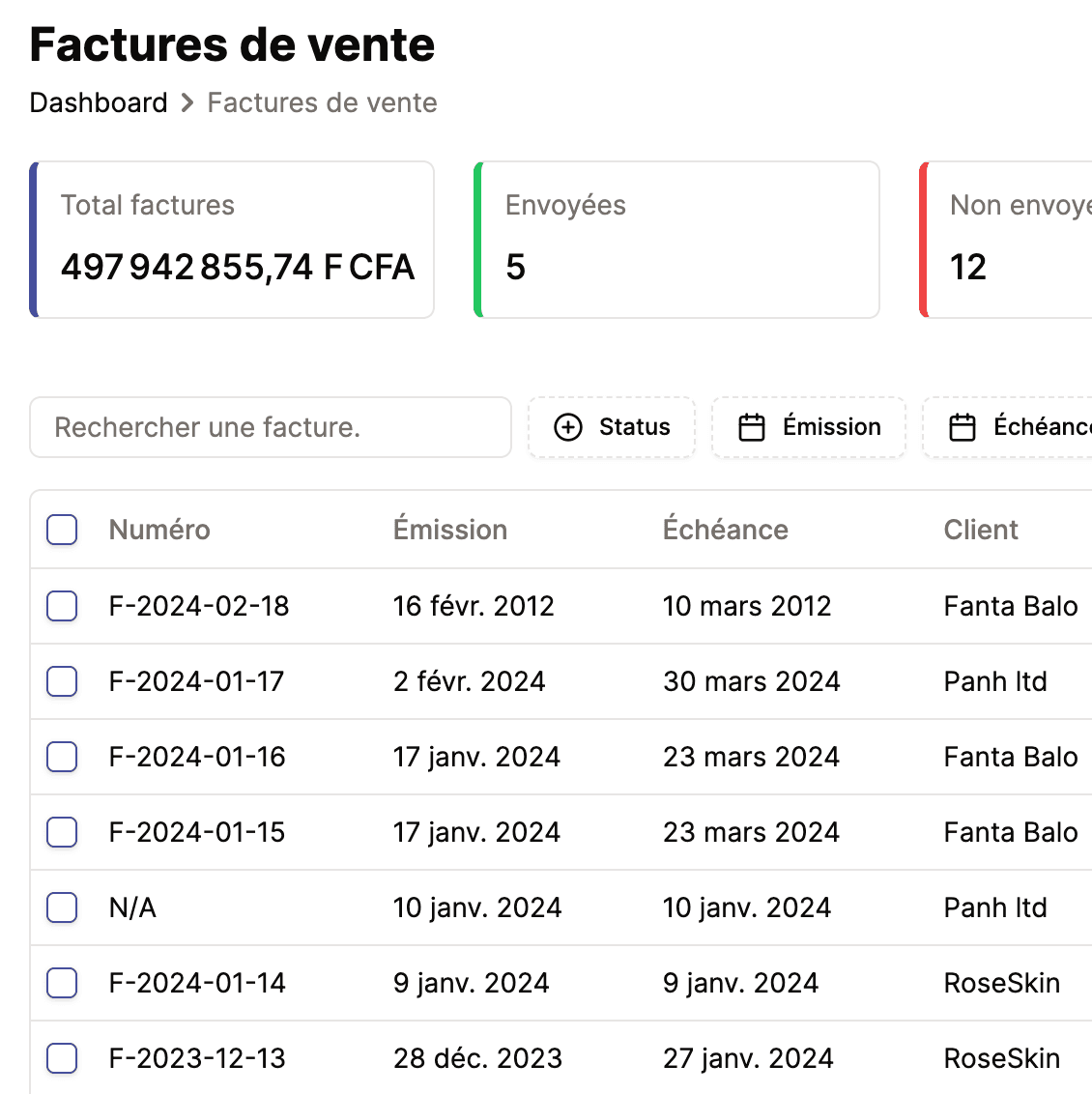The width and height of the screenshot is (1092, 1094).
Task: Click the calendar icon beside Échéance filter
Action: tap(963, 426)
